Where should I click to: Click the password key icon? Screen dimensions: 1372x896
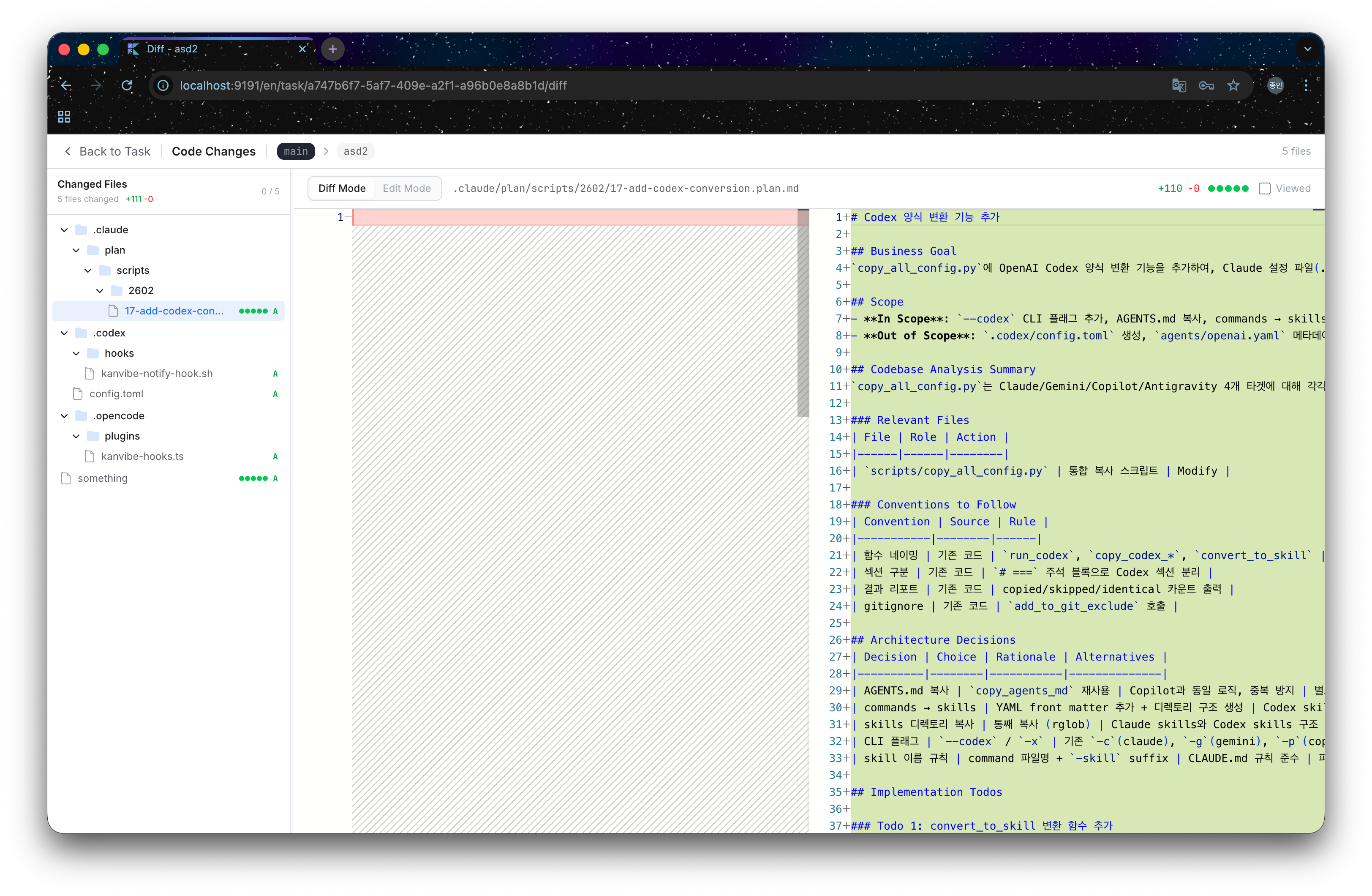(1206, 85)
